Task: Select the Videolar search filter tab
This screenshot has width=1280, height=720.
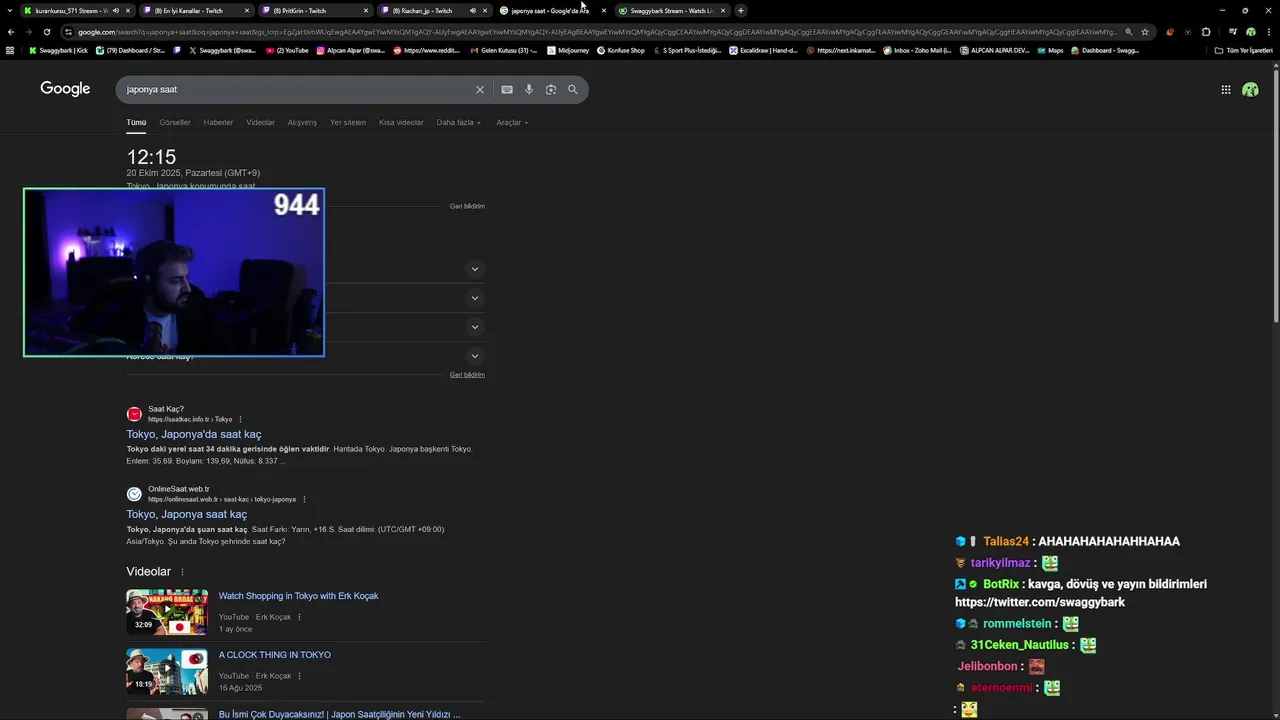Action: coord(260,122)
